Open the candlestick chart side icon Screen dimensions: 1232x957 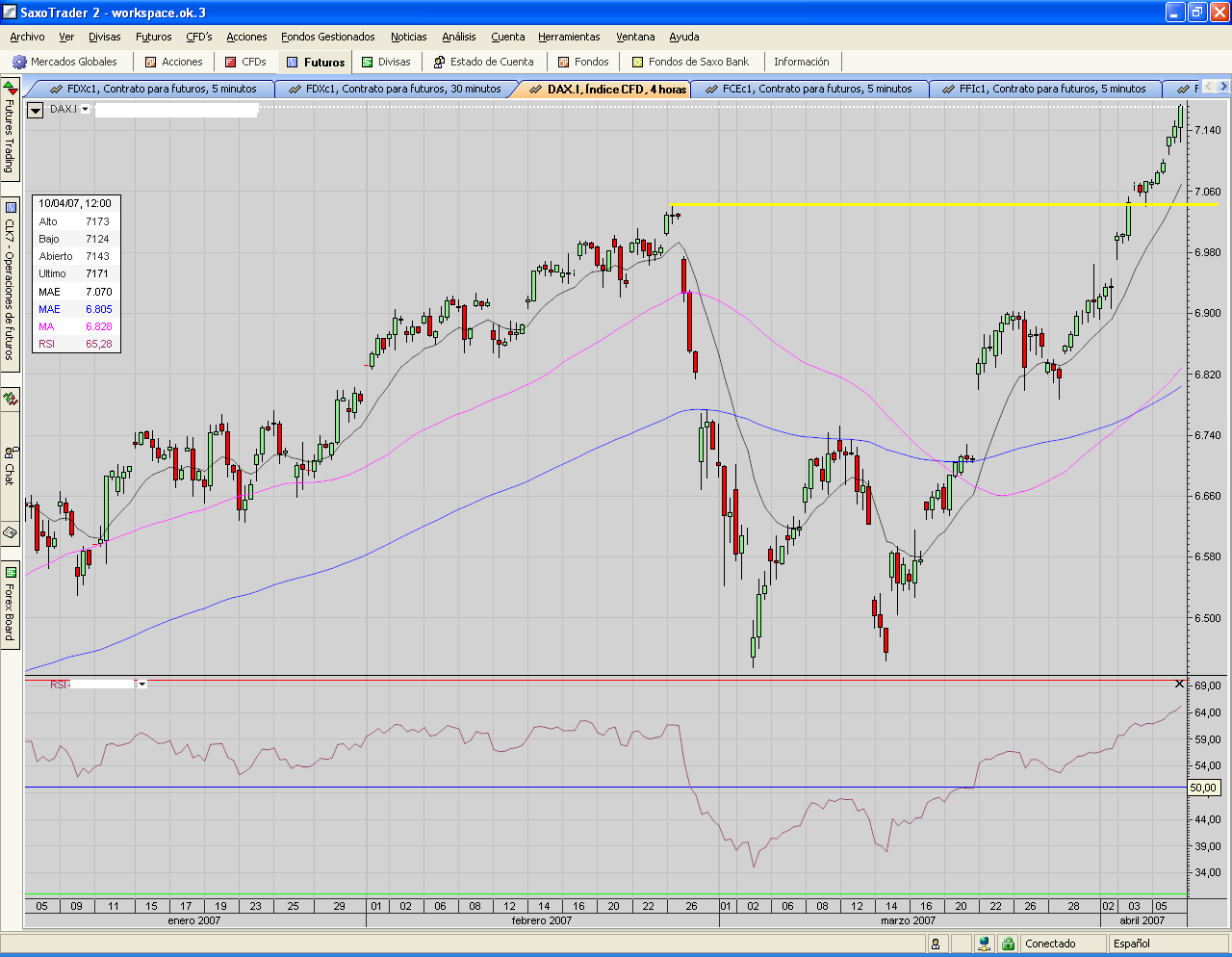point(10,399)
